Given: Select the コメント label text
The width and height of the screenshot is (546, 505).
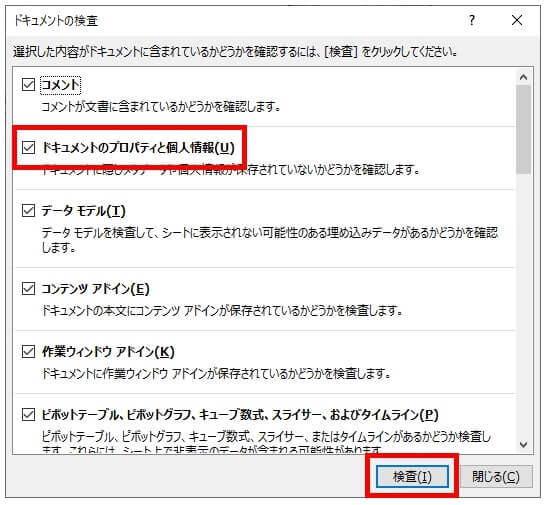Looking at the screenshot, I should click(x=61, y=85).
